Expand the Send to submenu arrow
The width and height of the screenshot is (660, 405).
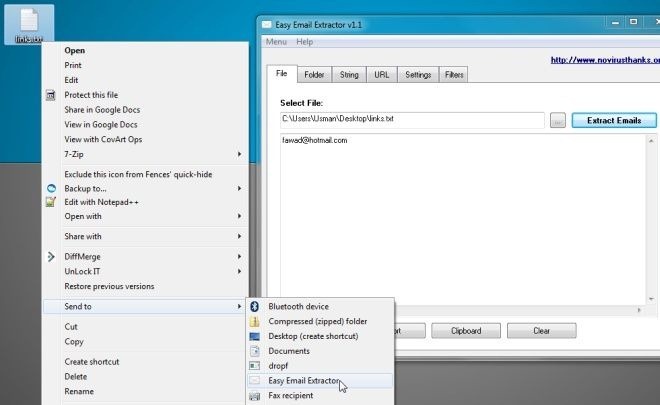[240, 306]
